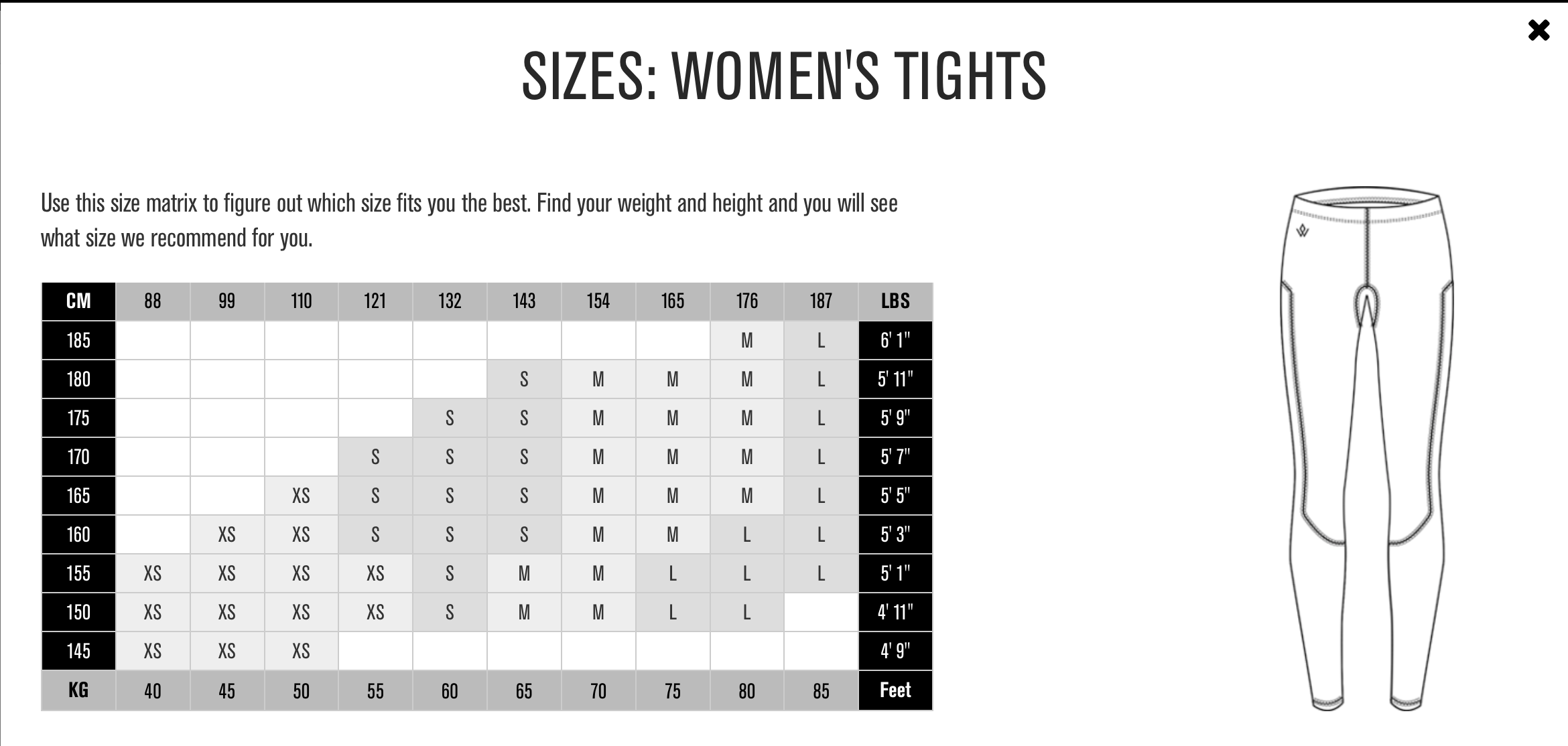
Task: Click the L cell in the 185 row
Action: [x=821, y=340]
